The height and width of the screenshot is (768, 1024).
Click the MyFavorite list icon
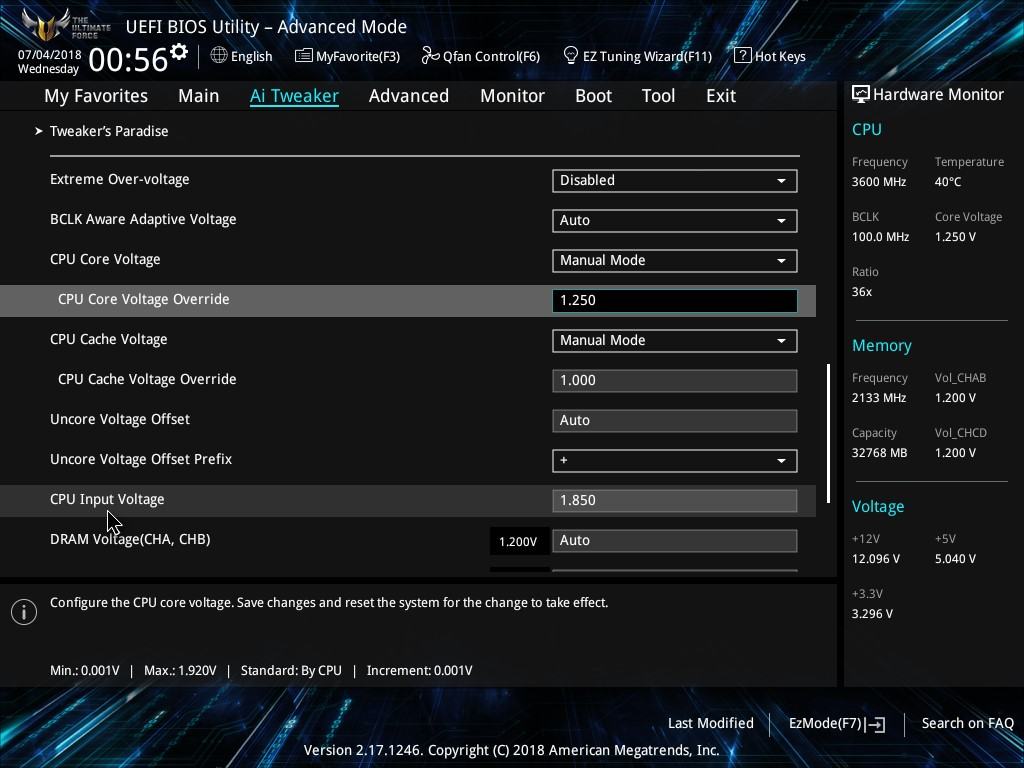pyautogui.click(x=303, y=56)
